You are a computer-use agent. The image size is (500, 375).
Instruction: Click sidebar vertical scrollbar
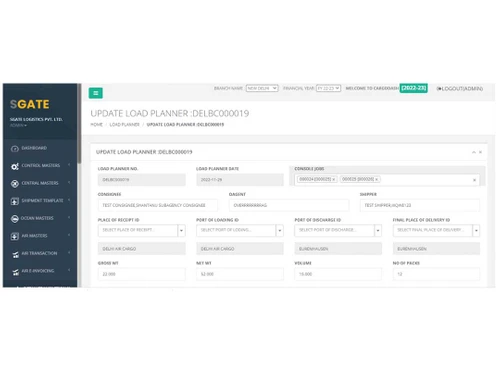79,123
